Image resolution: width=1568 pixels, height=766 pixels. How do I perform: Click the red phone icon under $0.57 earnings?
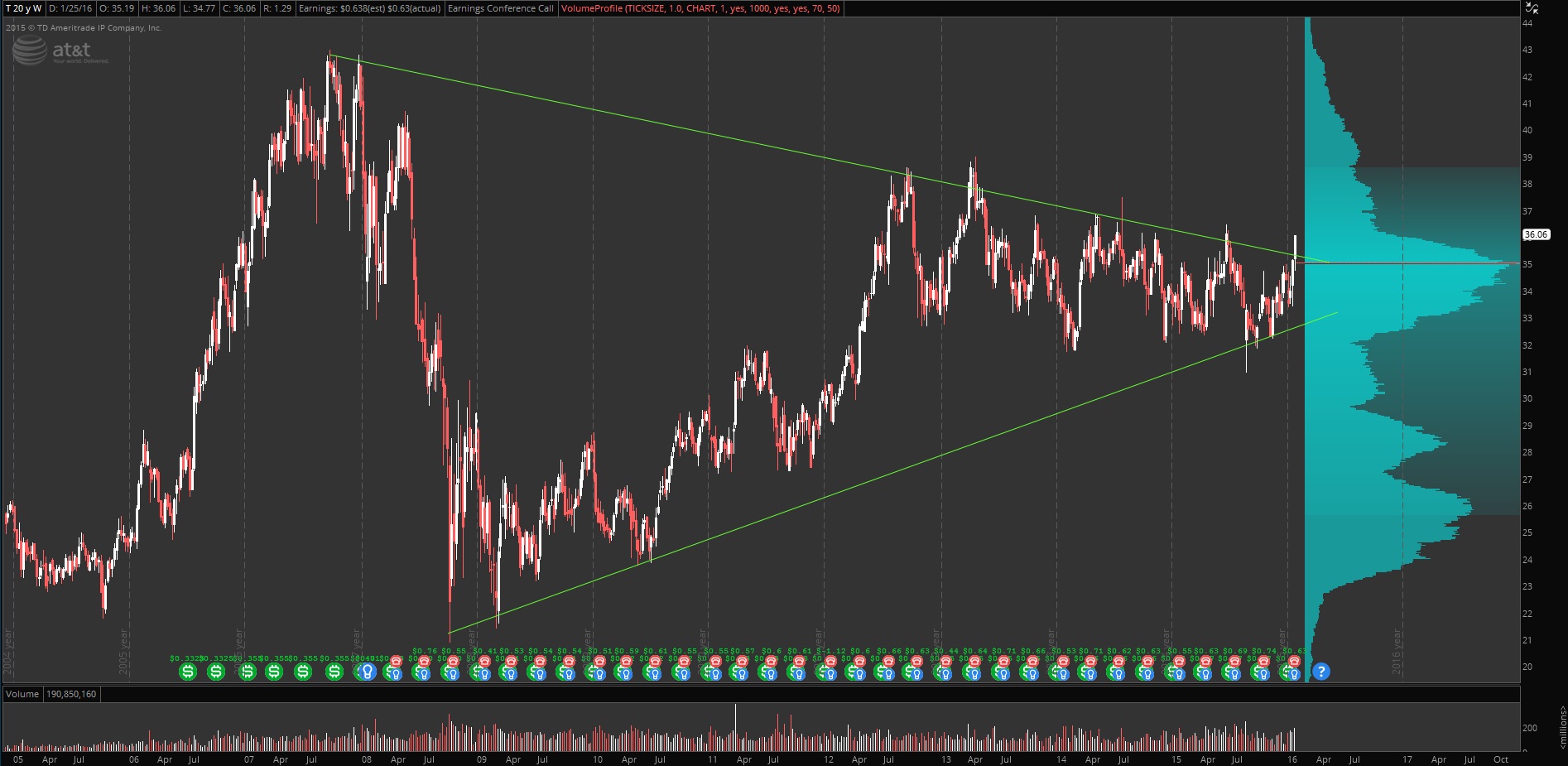click(x=743, y=662)
